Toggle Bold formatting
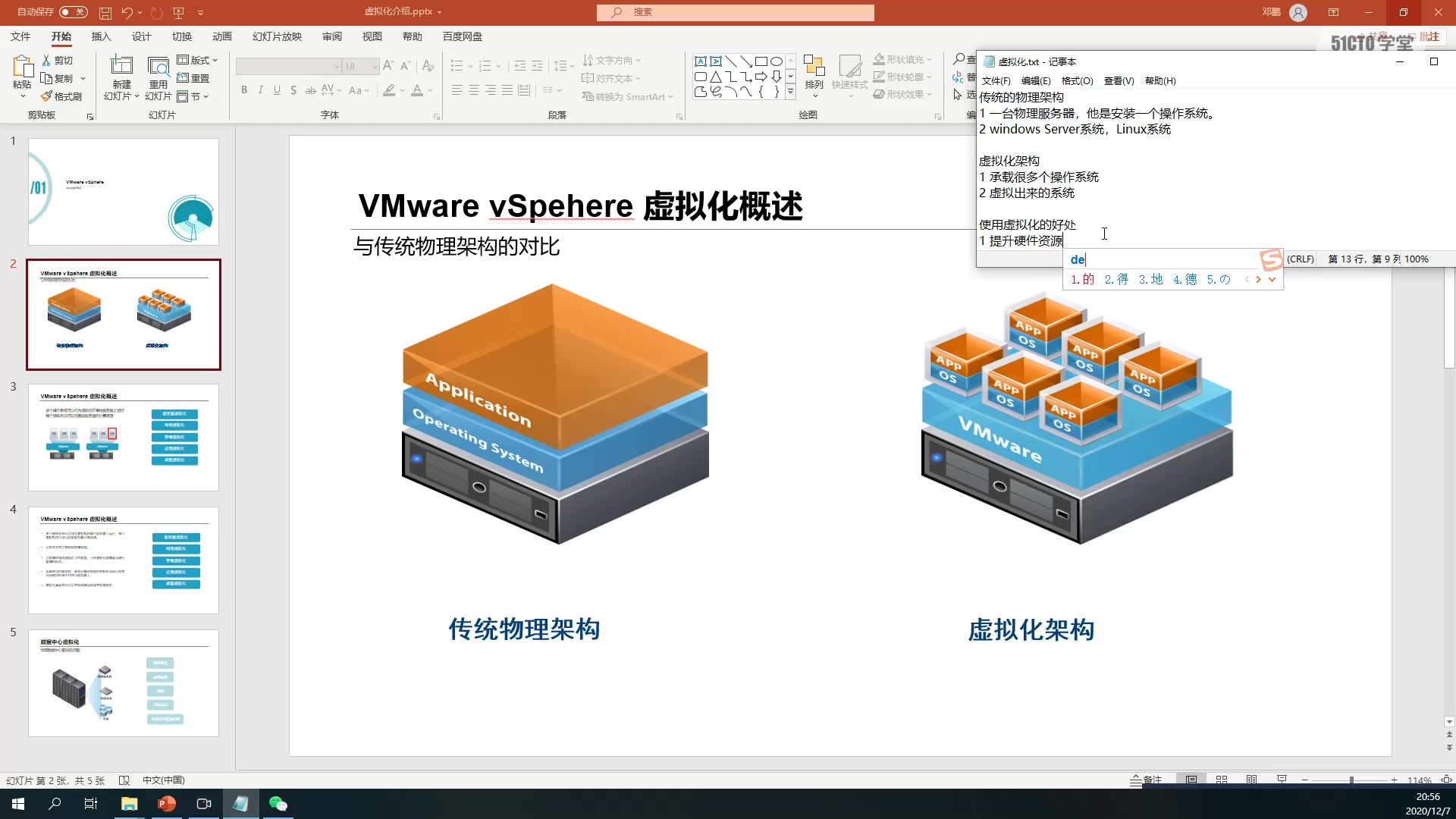Viewport: 1456px width, 819px height. pos(244,90)
